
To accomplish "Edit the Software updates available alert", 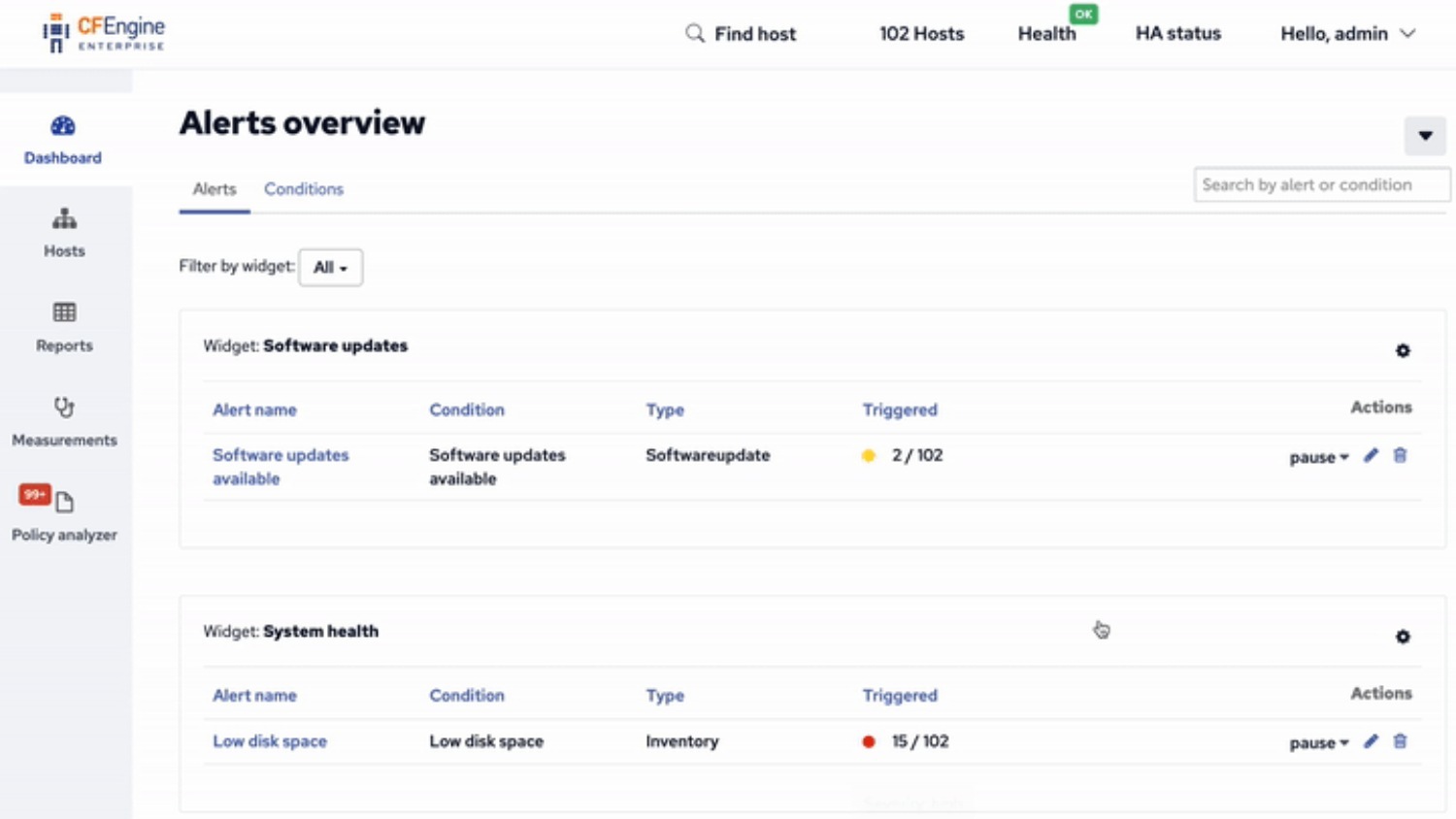I will (1371, 455).
